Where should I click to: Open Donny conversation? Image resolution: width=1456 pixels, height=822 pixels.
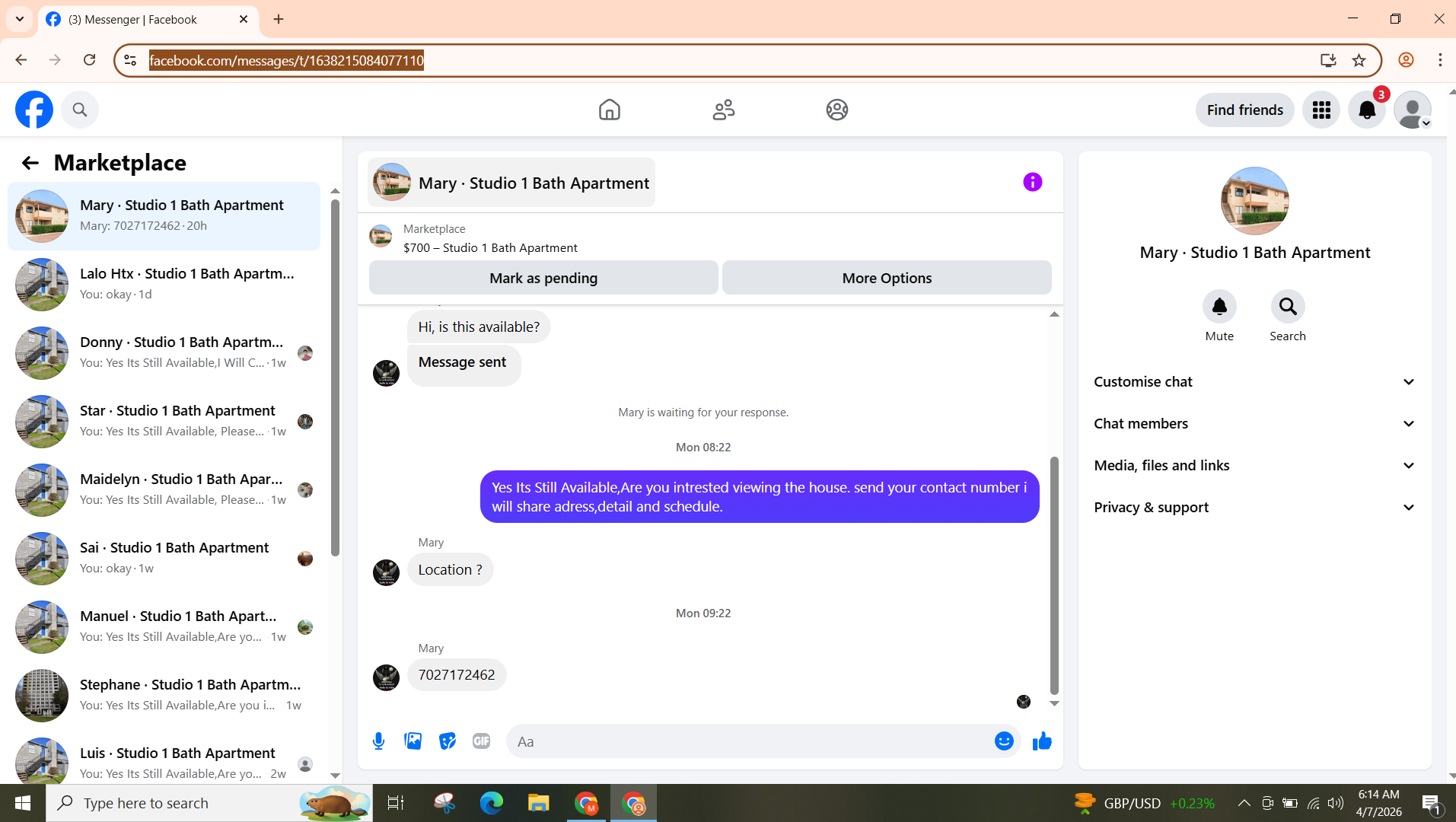click(x=164, y=353)
